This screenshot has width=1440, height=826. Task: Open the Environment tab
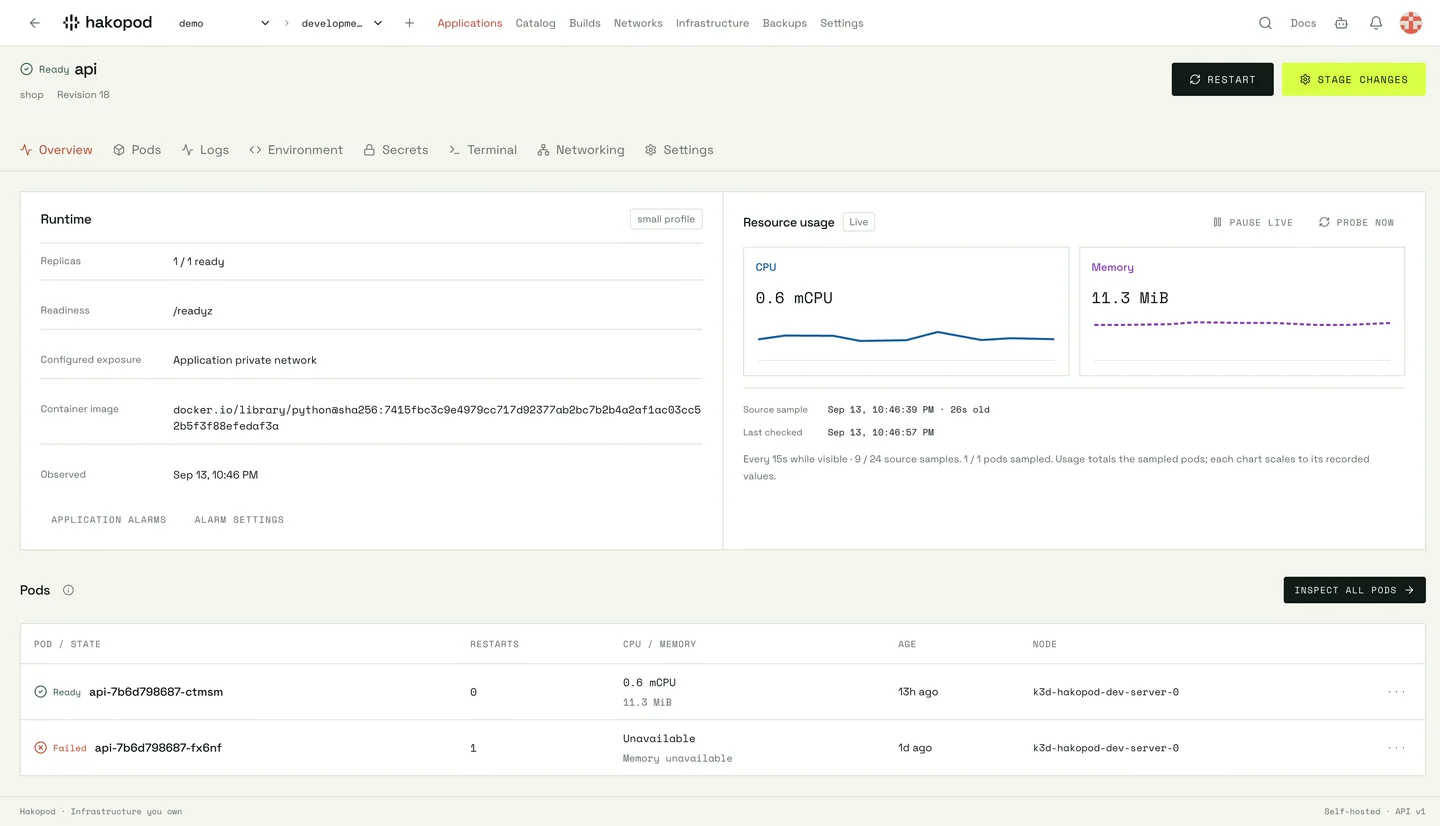[x=296, y=150]
